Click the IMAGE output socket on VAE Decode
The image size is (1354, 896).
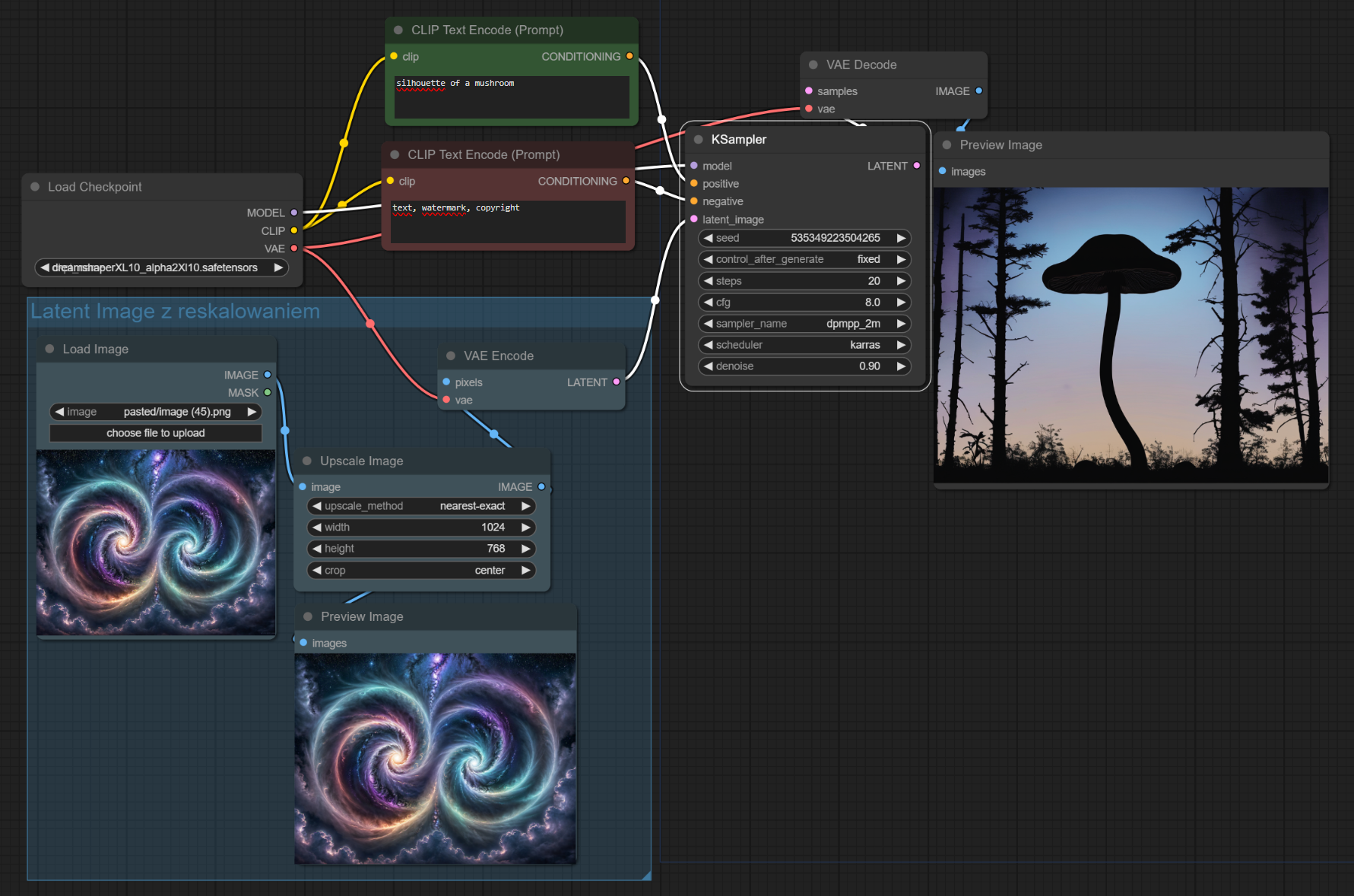tap(978, 91)
